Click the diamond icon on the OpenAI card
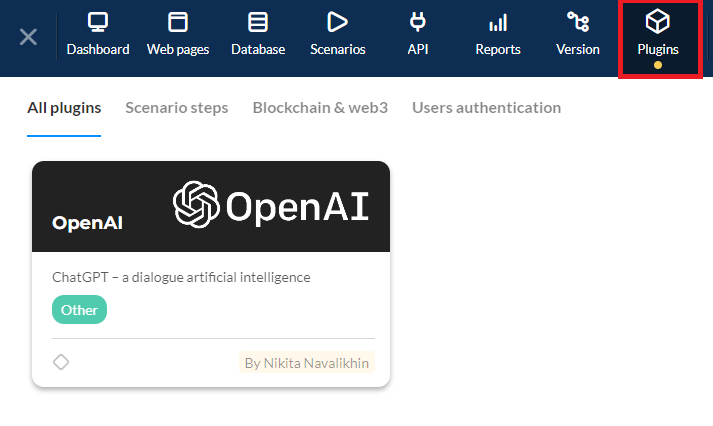The width and height of the screenshot is (713, 426). (61, 362)
